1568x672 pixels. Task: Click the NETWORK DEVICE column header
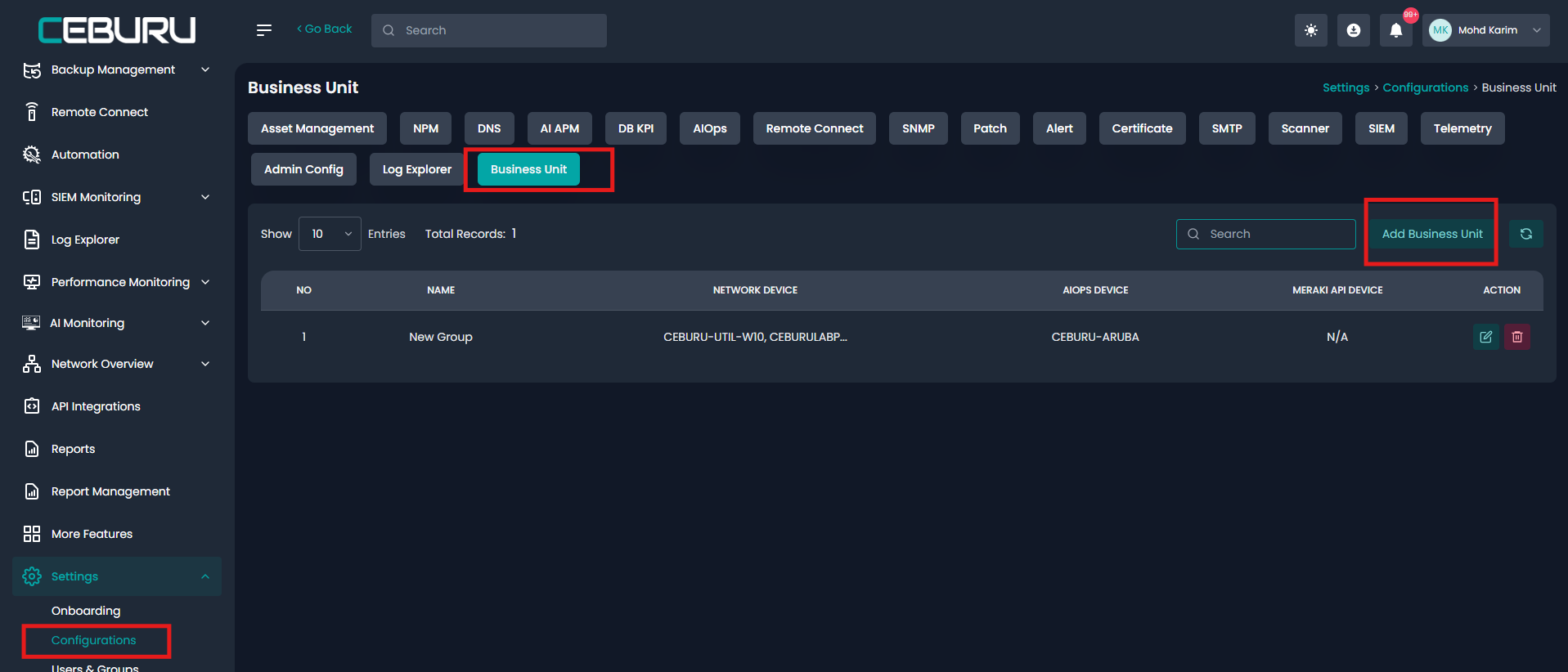(x=755, y=290)
